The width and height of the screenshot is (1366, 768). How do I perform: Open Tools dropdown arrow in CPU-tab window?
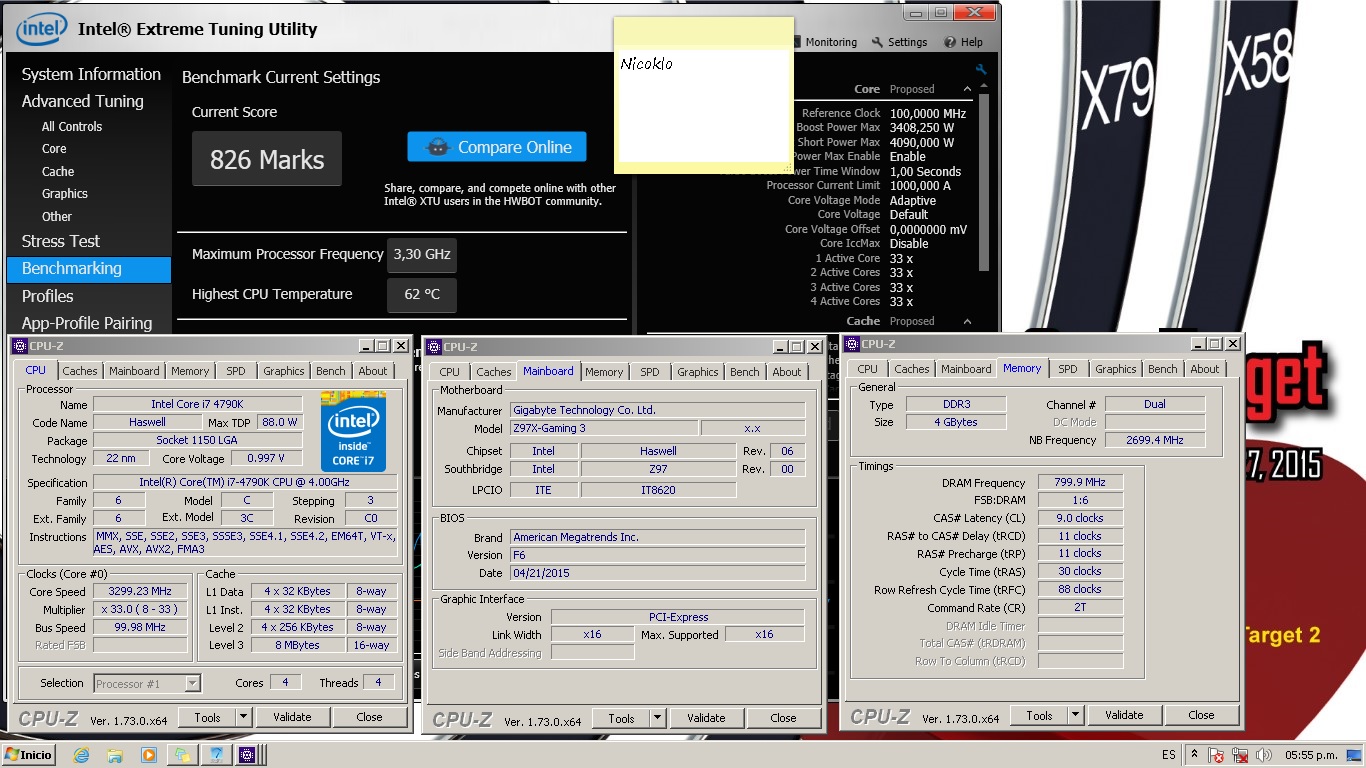(243, 717)
